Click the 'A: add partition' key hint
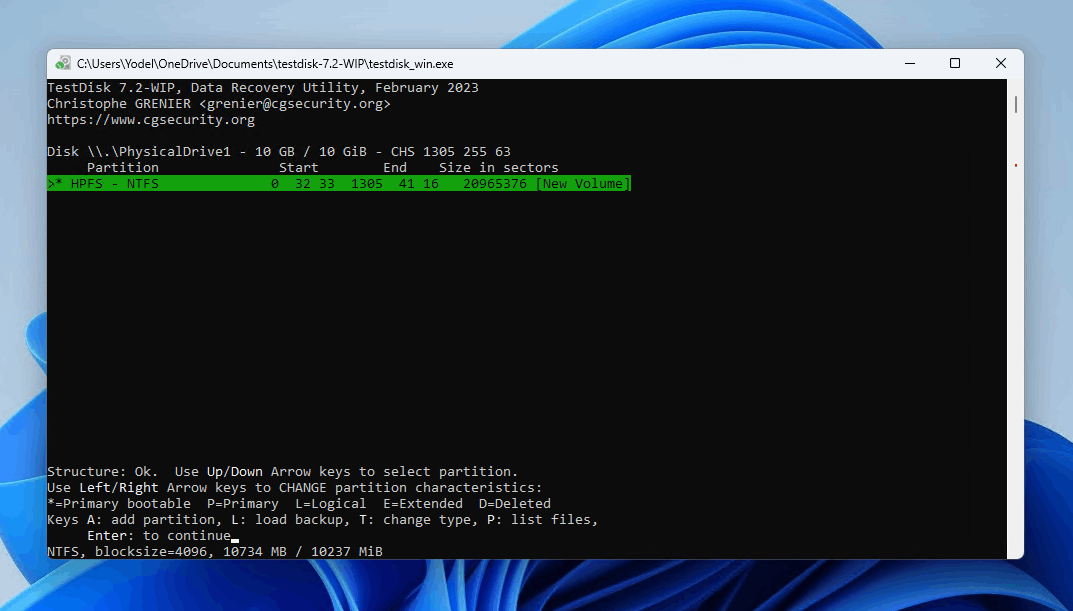 click(155, 520)
